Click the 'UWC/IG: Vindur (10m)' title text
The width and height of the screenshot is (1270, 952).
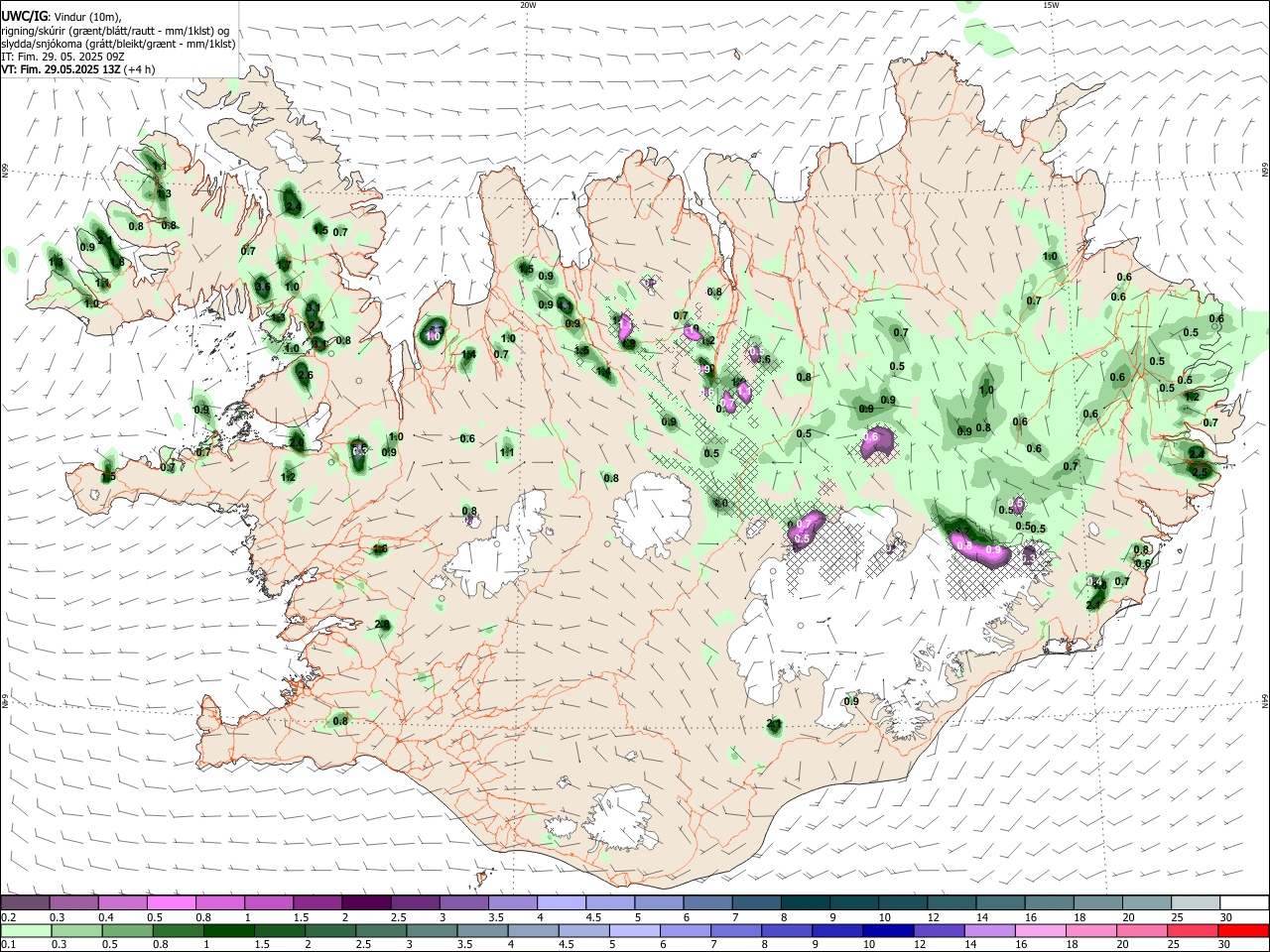pyautogui.click(x=61, y=16)
